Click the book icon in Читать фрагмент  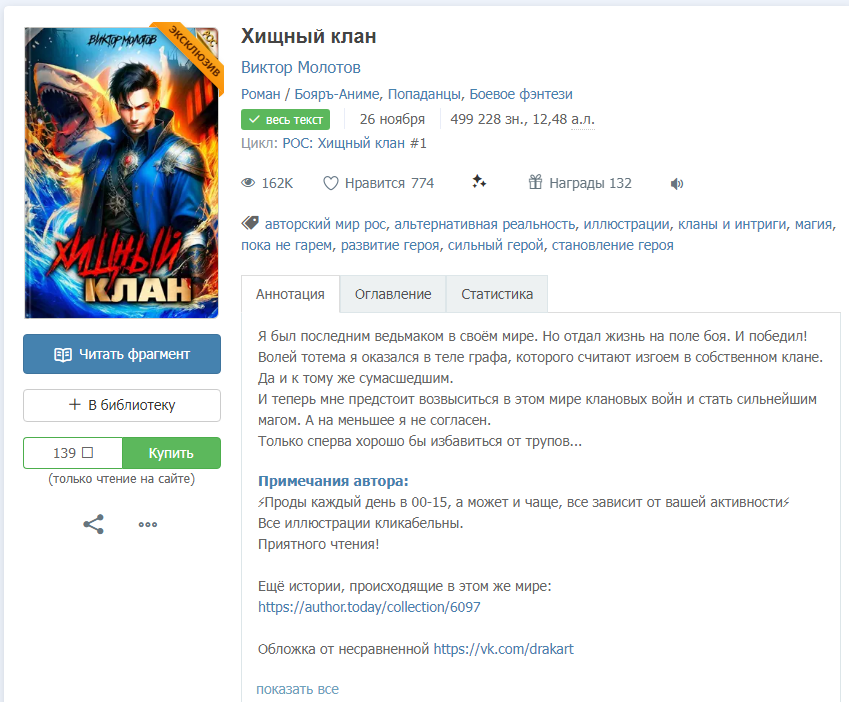[63, 355]
